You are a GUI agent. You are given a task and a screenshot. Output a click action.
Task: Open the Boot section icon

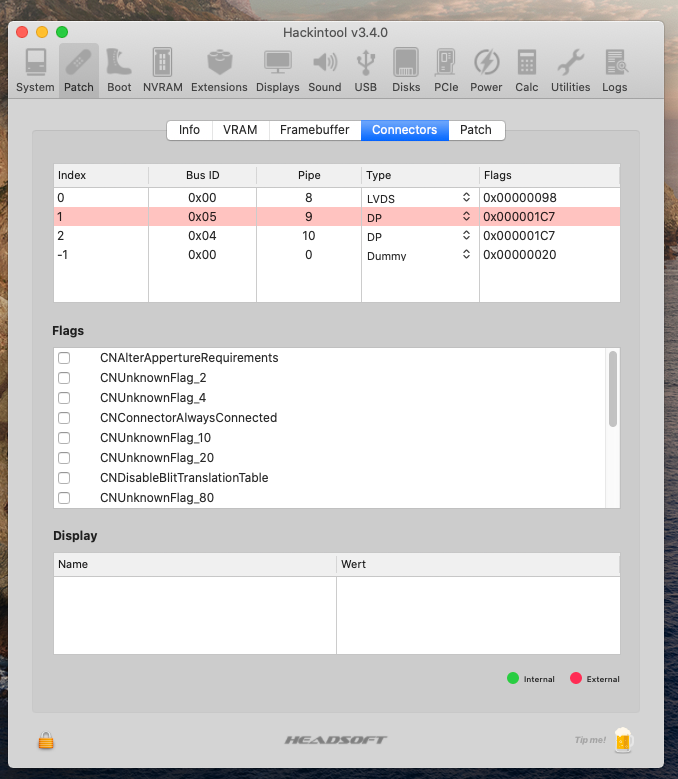(x=119, y=71)
